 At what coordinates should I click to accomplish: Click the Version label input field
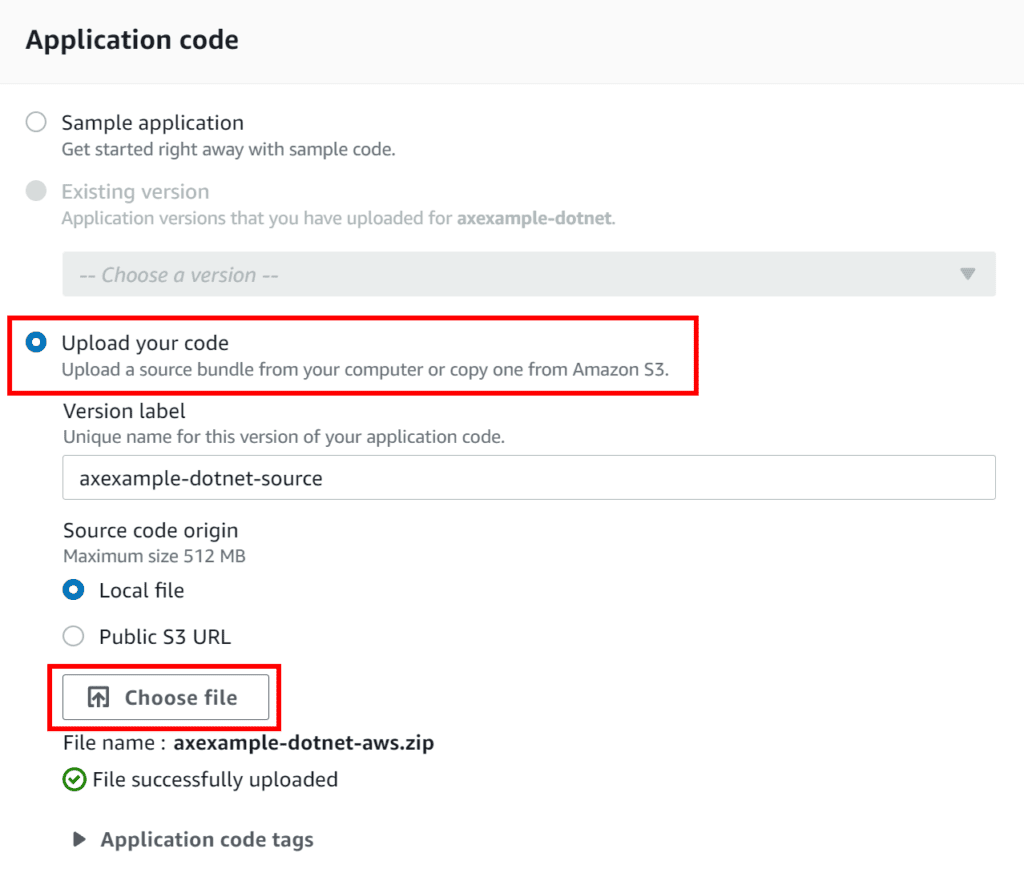[x=530, y=477]
